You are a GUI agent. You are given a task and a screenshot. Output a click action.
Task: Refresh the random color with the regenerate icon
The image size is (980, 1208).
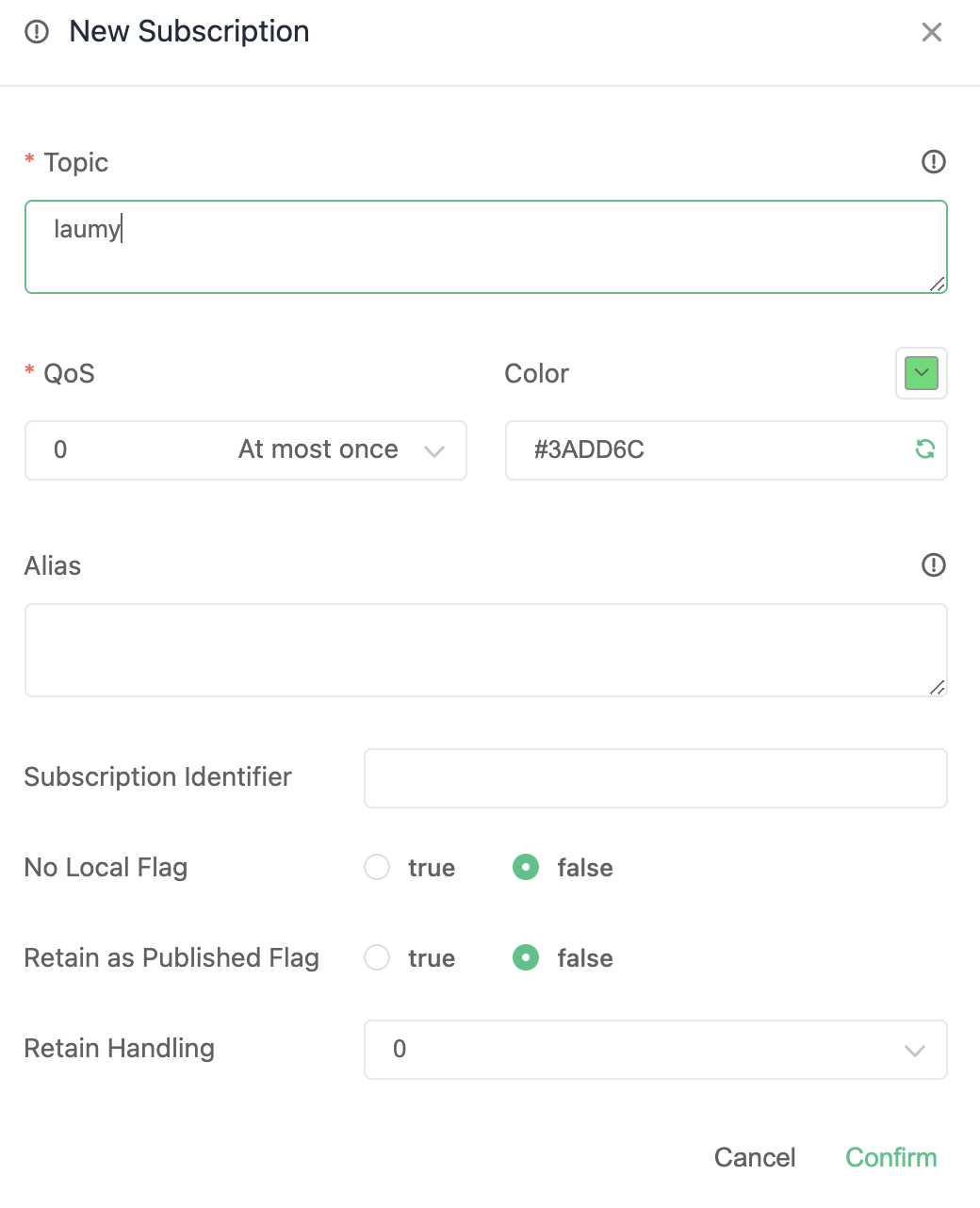point(925,449)
